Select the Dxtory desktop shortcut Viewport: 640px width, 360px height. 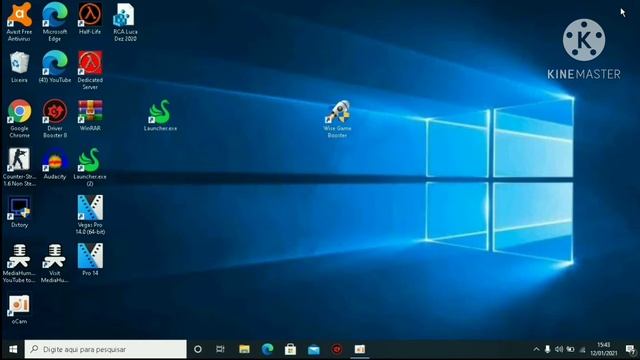click(x=19, y=212)
